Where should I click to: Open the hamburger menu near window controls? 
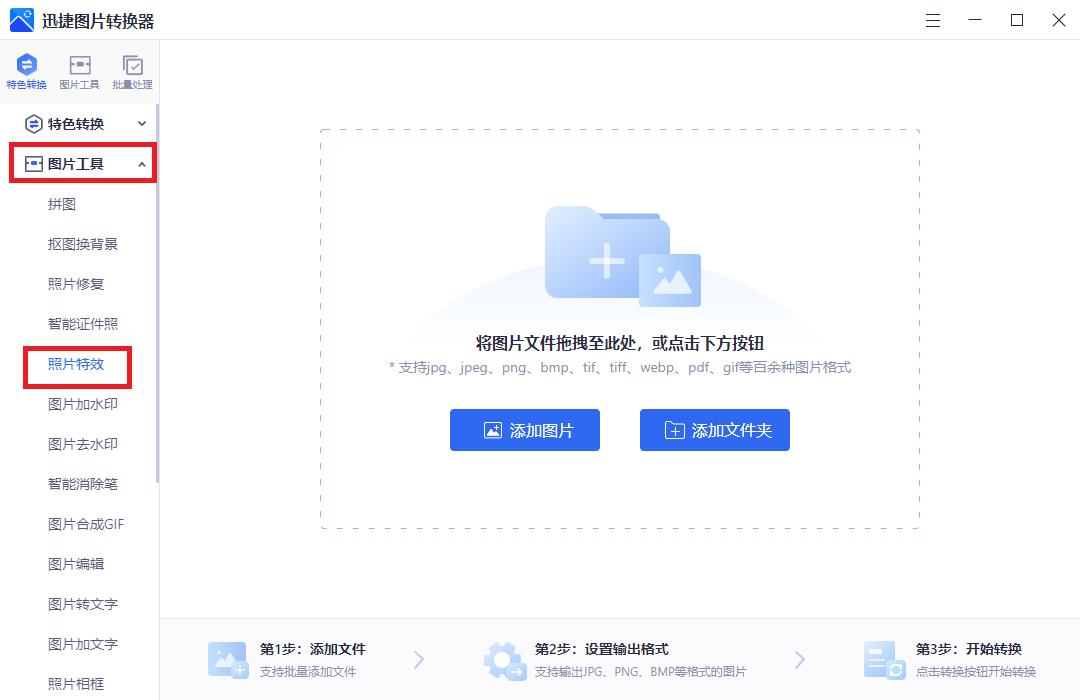932,20
